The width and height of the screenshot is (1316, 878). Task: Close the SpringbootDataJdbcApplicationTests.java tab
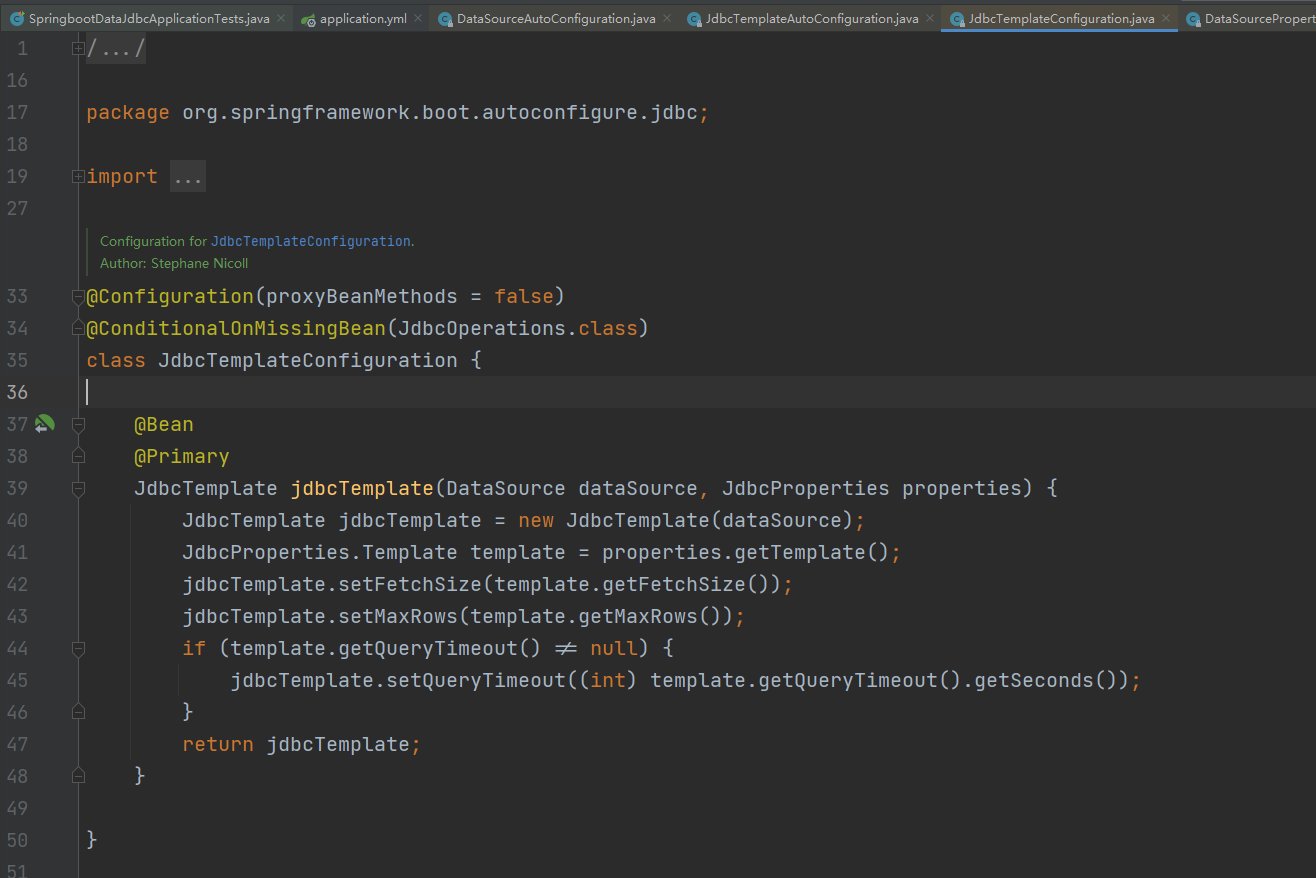coord(280,18)
